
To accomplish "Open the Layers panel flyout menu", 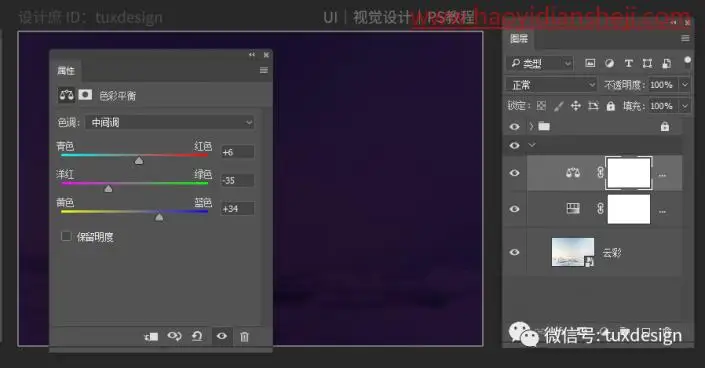I will tap(685, 39).
